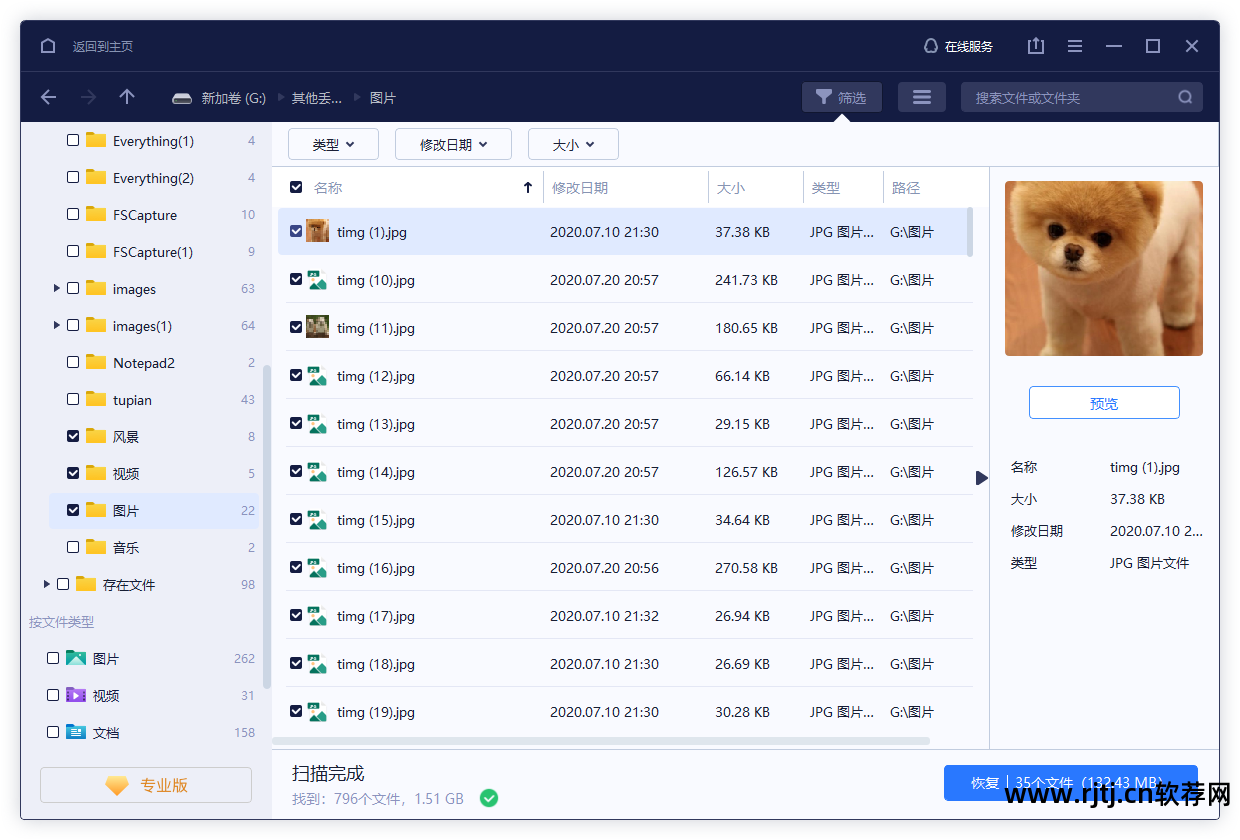Click the file icon of timg (15).jpg
Viewport: 1240px width, 840px height.
point(317,520)
